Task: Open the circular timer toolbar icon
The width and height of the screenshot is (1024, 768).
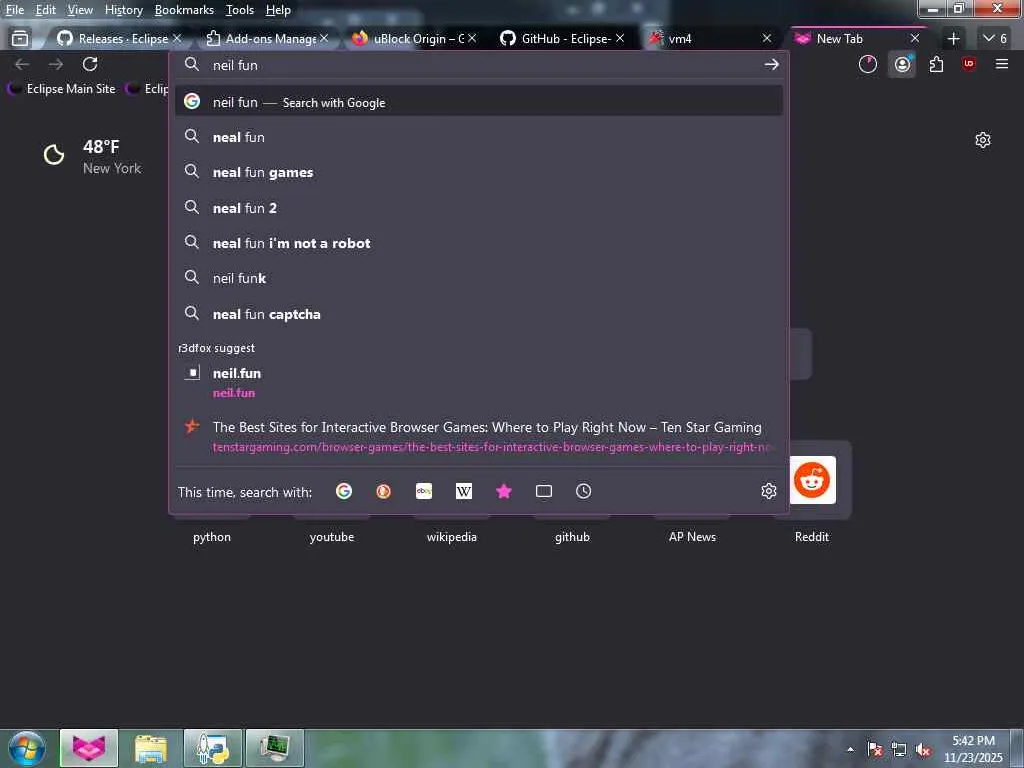Action: click(868, 64)
